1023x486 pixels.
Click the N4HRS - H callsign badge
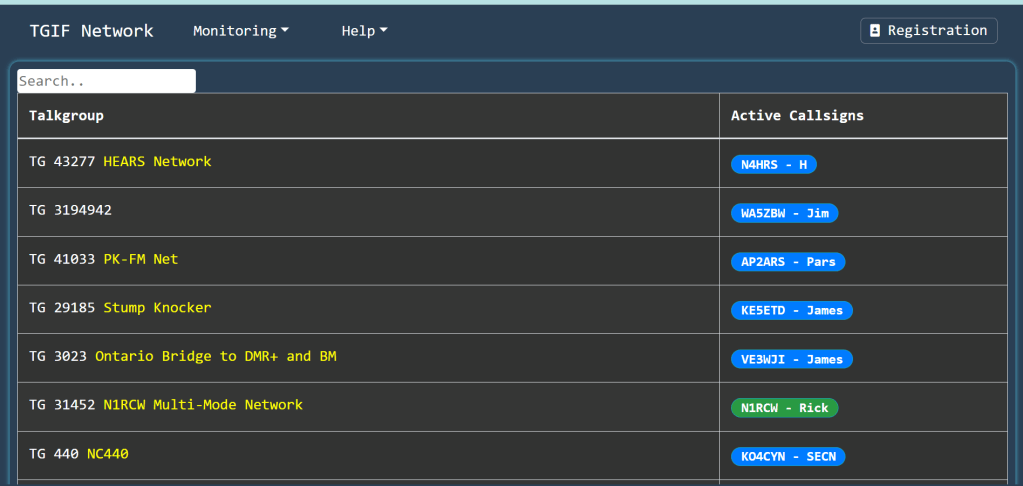click(x=774, y=165)
